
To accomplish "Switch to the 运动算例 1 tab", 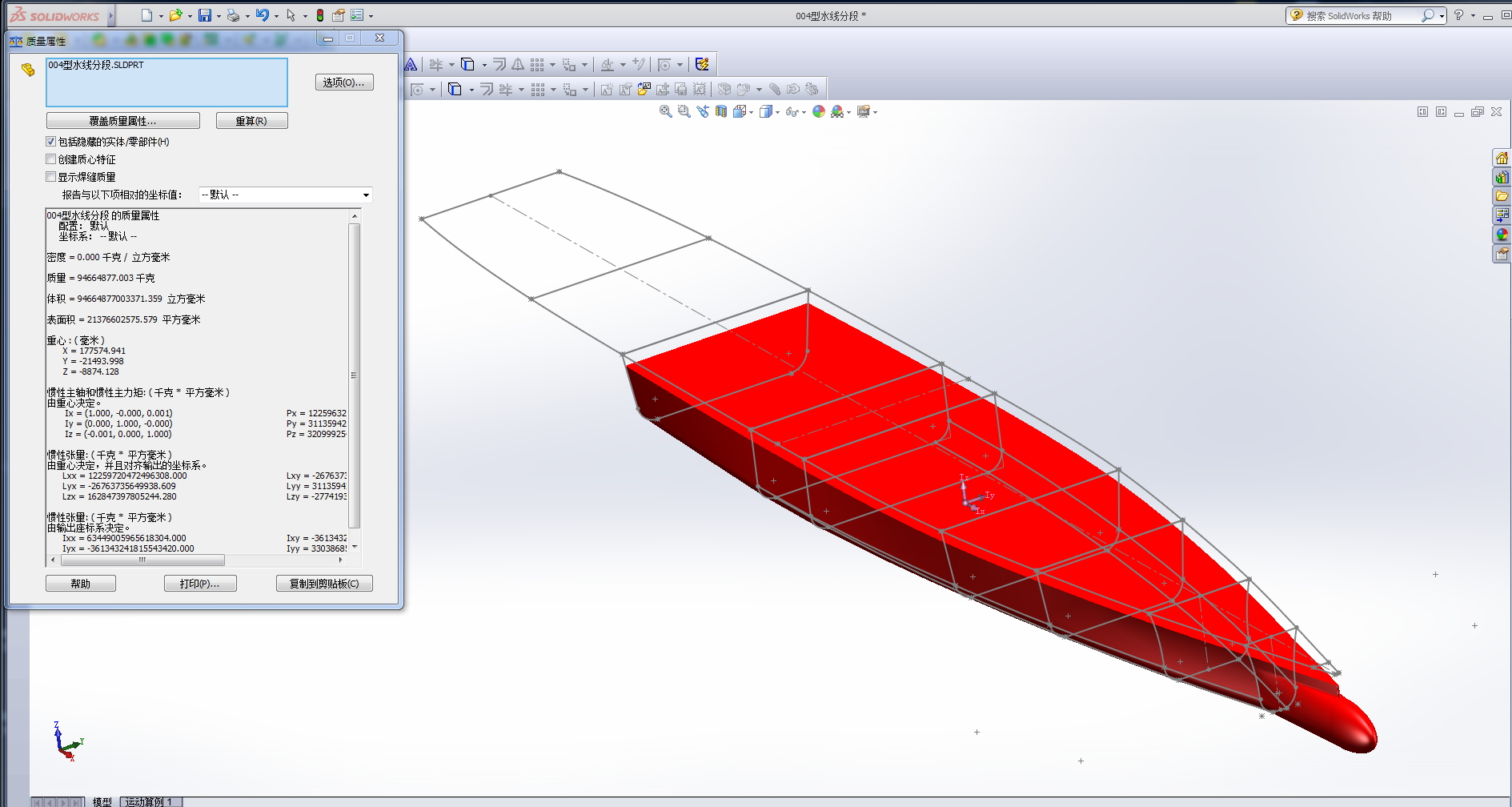I will point(150,801).
